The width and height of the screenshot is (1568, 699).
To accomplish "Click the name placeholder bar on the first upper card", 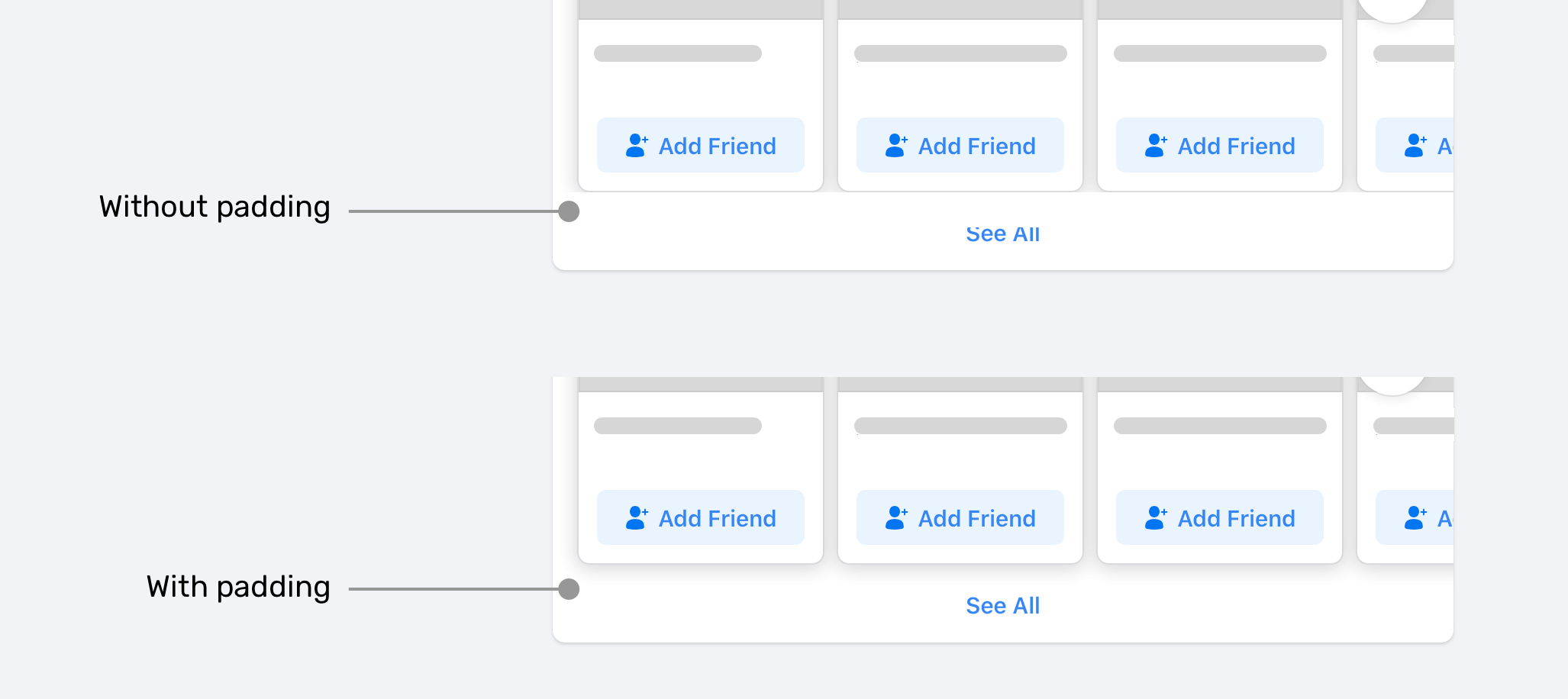I will (x=678, y=53).
